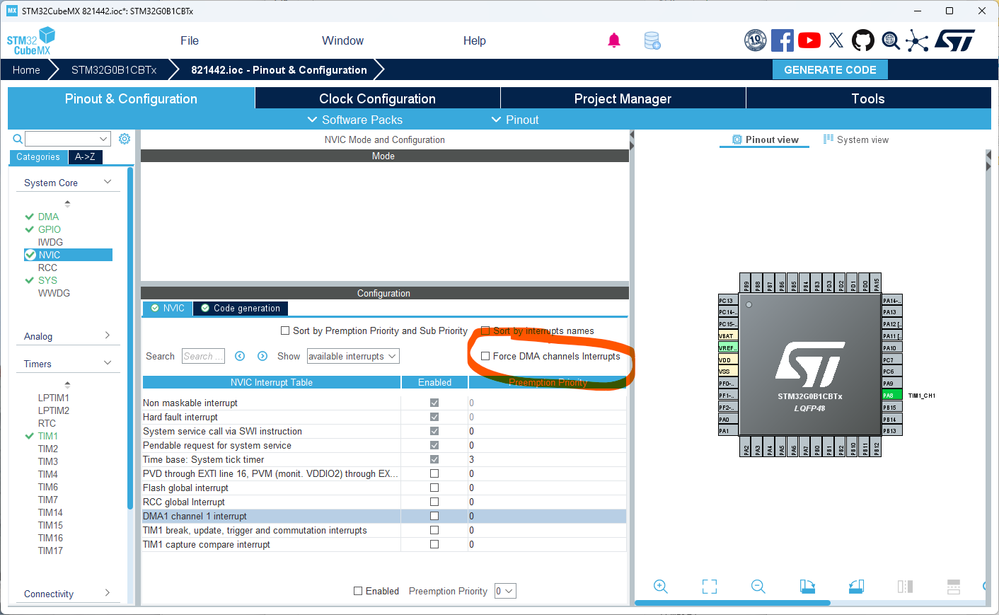Enable TIM1 capture compare interrupt checkbox
Image resolution: width=999 pixels, height=615 pixels.
(x=435, y=544)
